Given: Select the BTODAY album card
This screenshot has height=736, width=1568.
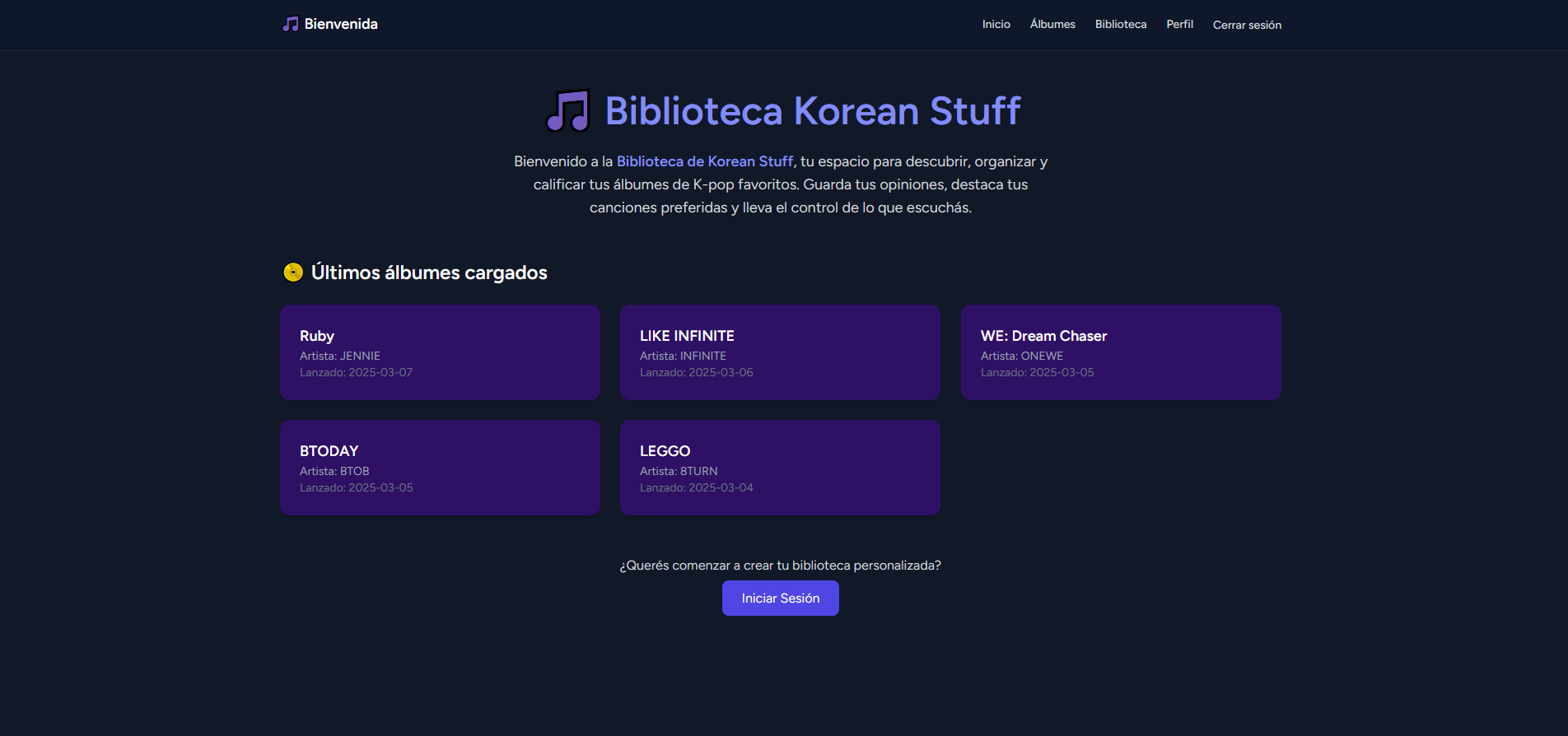Looking at the screenshot, I should [440, 468].
